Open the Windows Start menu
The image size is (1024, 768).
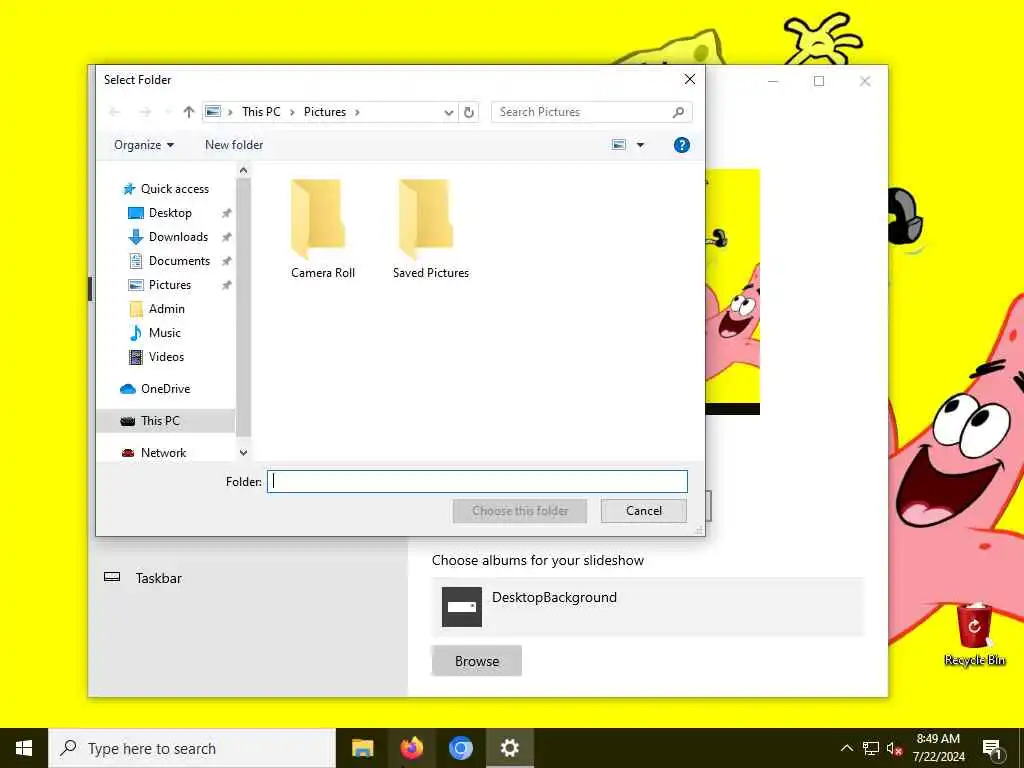coord(24,748)
